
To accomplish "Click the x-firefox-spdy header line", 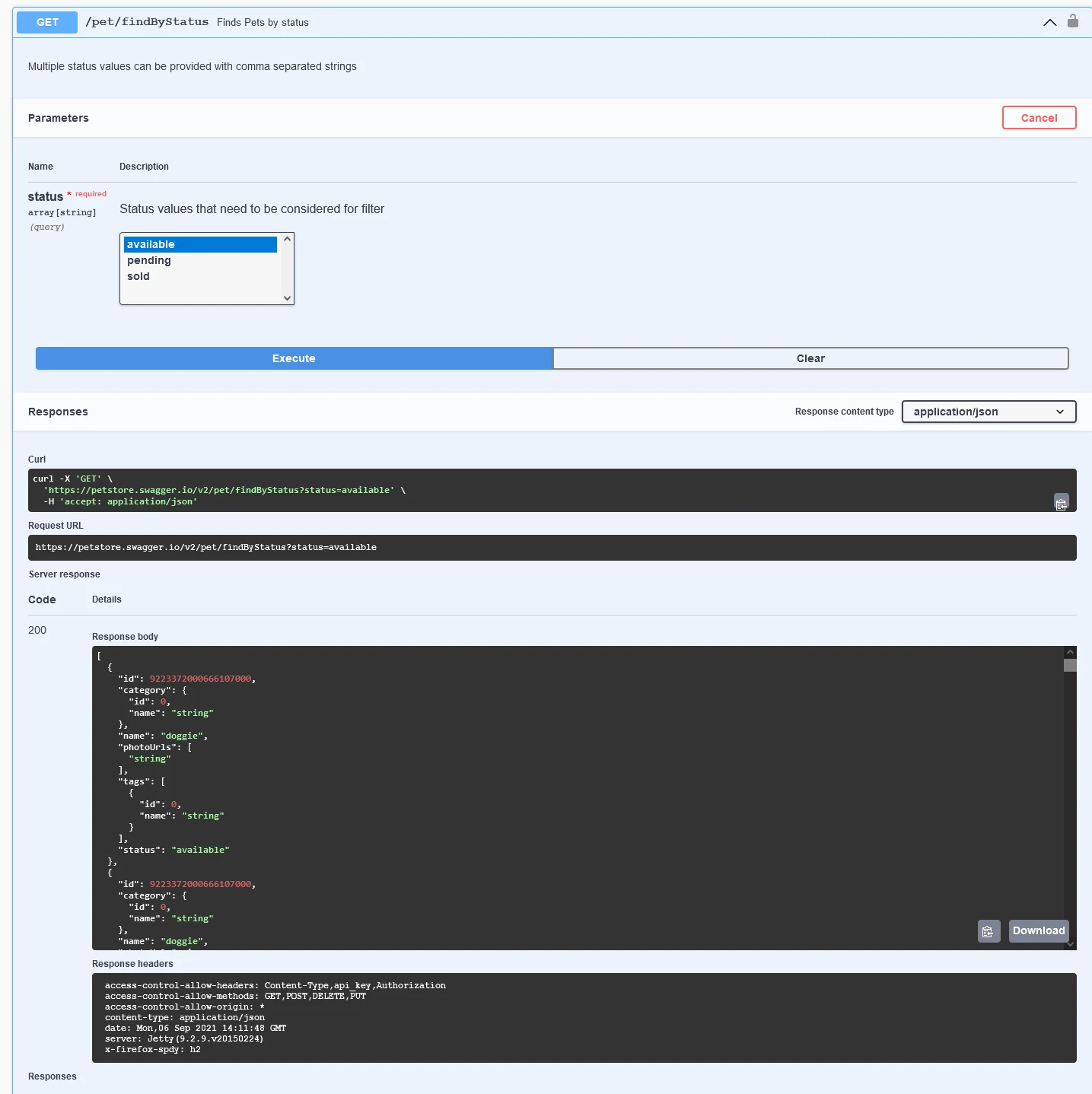I will click(153, 1049).
